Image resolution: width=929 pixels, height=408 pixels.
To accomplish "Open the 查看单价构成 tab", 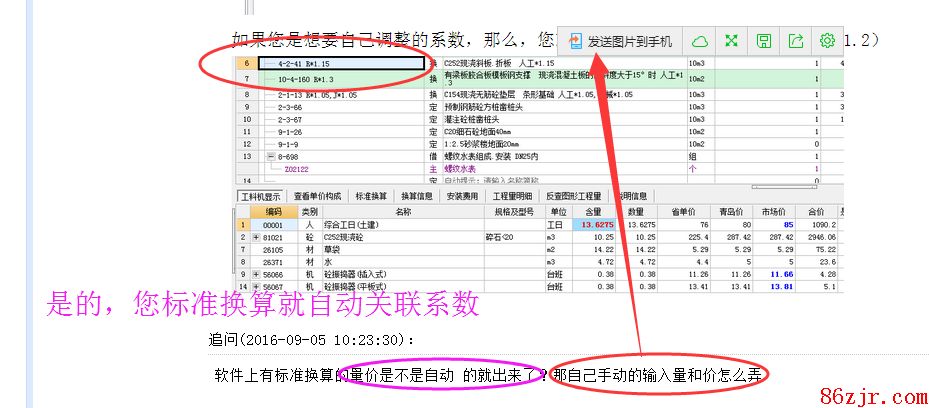I will 317,196.
